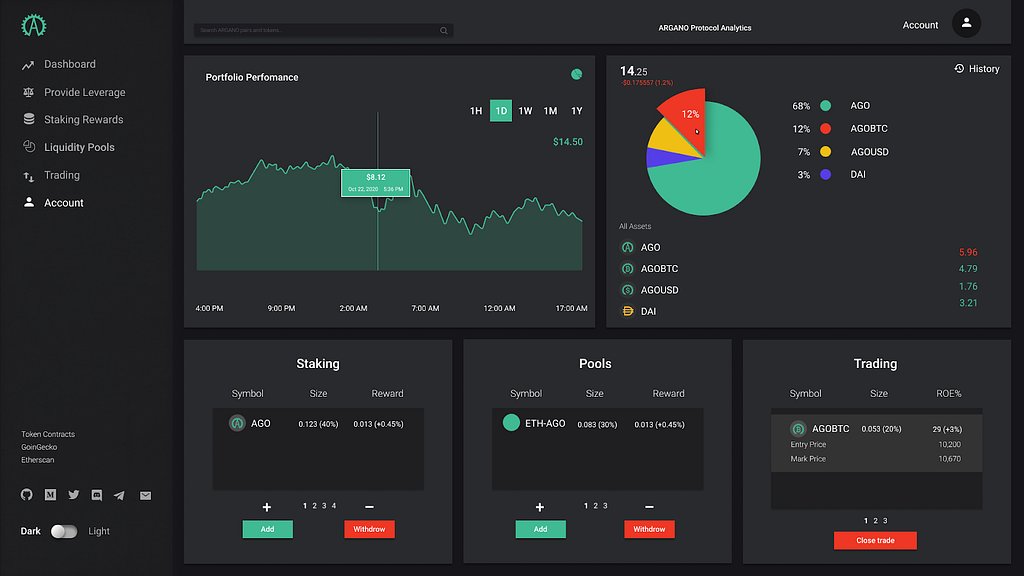Viewport: 1024px width, 576px height.
Task: Click the ARGANO logo icon
Action: pyautogui.click(x=33, y=25)
